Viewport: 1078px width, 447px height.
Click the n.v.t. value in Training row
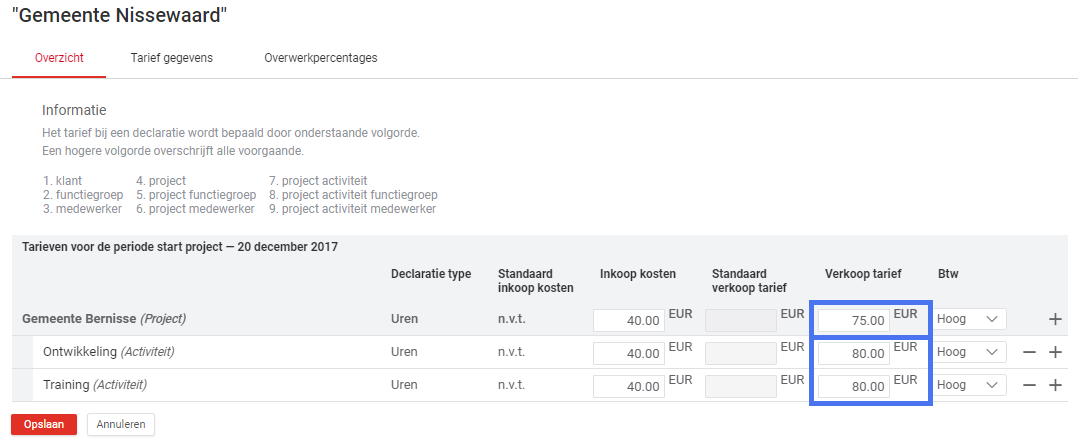click(x=511, y=385)
